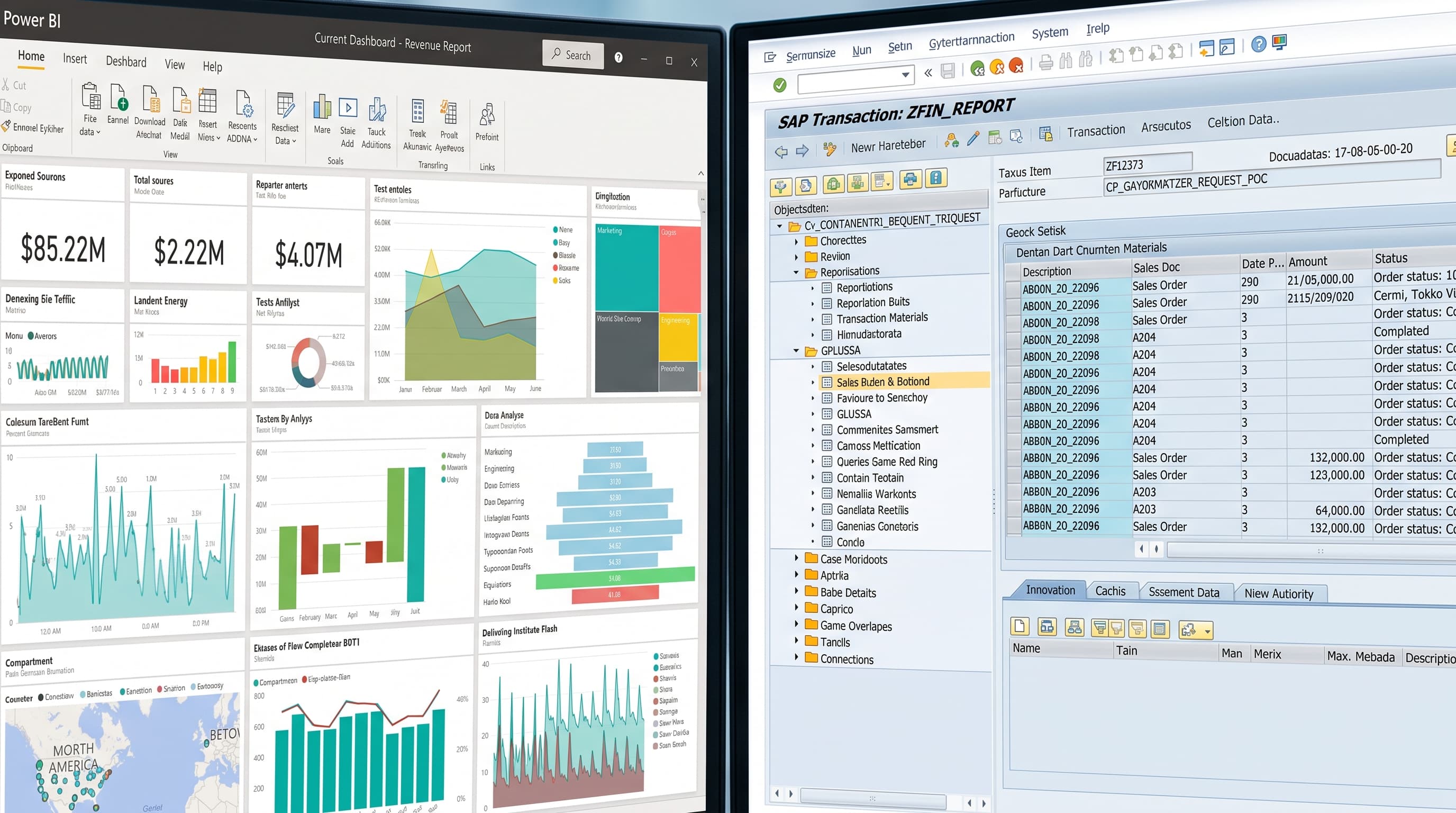The width and height of the screenshot is (1456, 813).
Task: Click the Arsucutos button
Action: pyautogui.click(x=1166, y=126)
